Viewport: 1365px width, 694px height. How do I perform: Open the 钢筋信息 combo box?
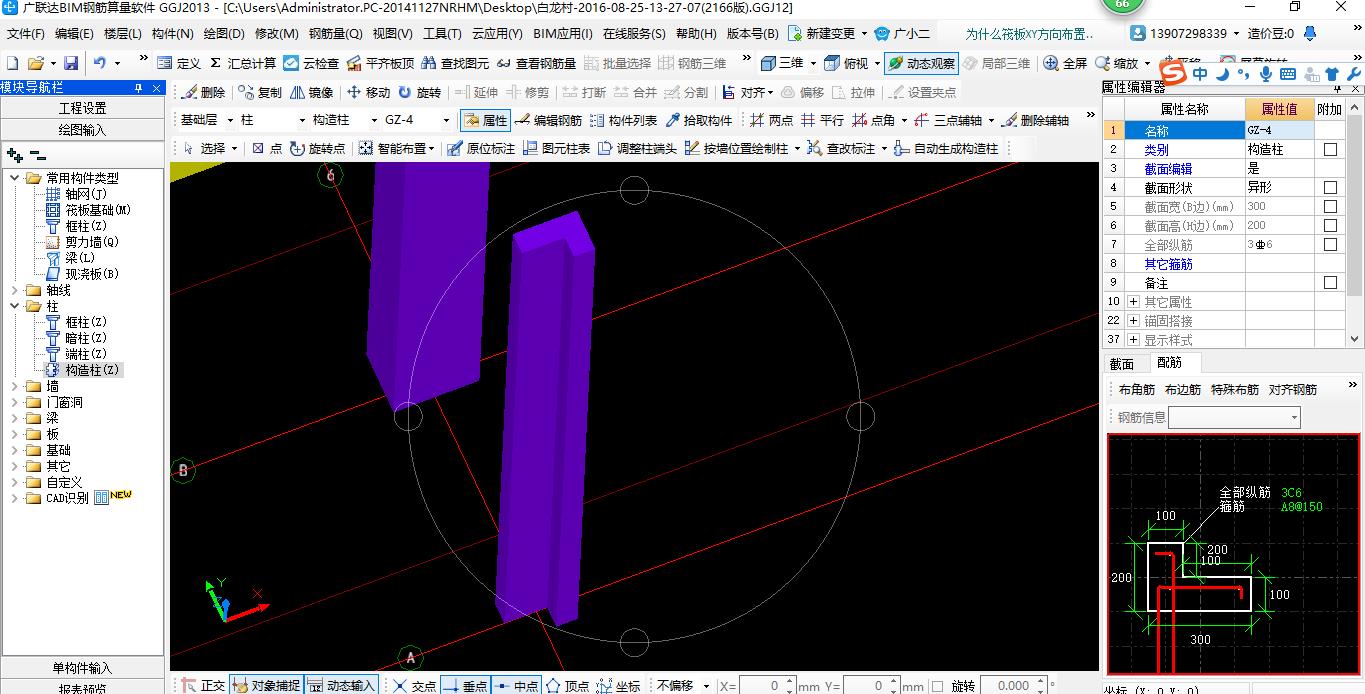coord(1234,417)
